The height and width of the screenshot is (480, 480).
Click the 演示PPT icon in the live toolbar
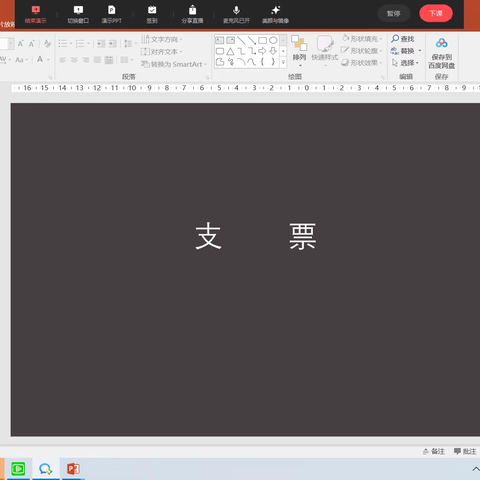click(x=112, y=10)
